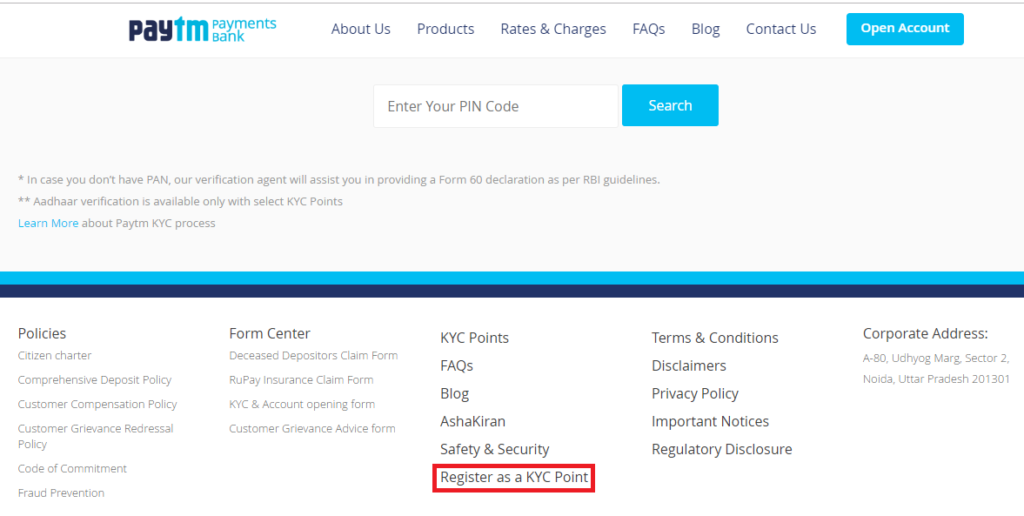The width and height of the screenshot is (1024, 516).
Task: Open the Regulatory Disclosure link
Action: pyautogui.click(x=722, y=449)
